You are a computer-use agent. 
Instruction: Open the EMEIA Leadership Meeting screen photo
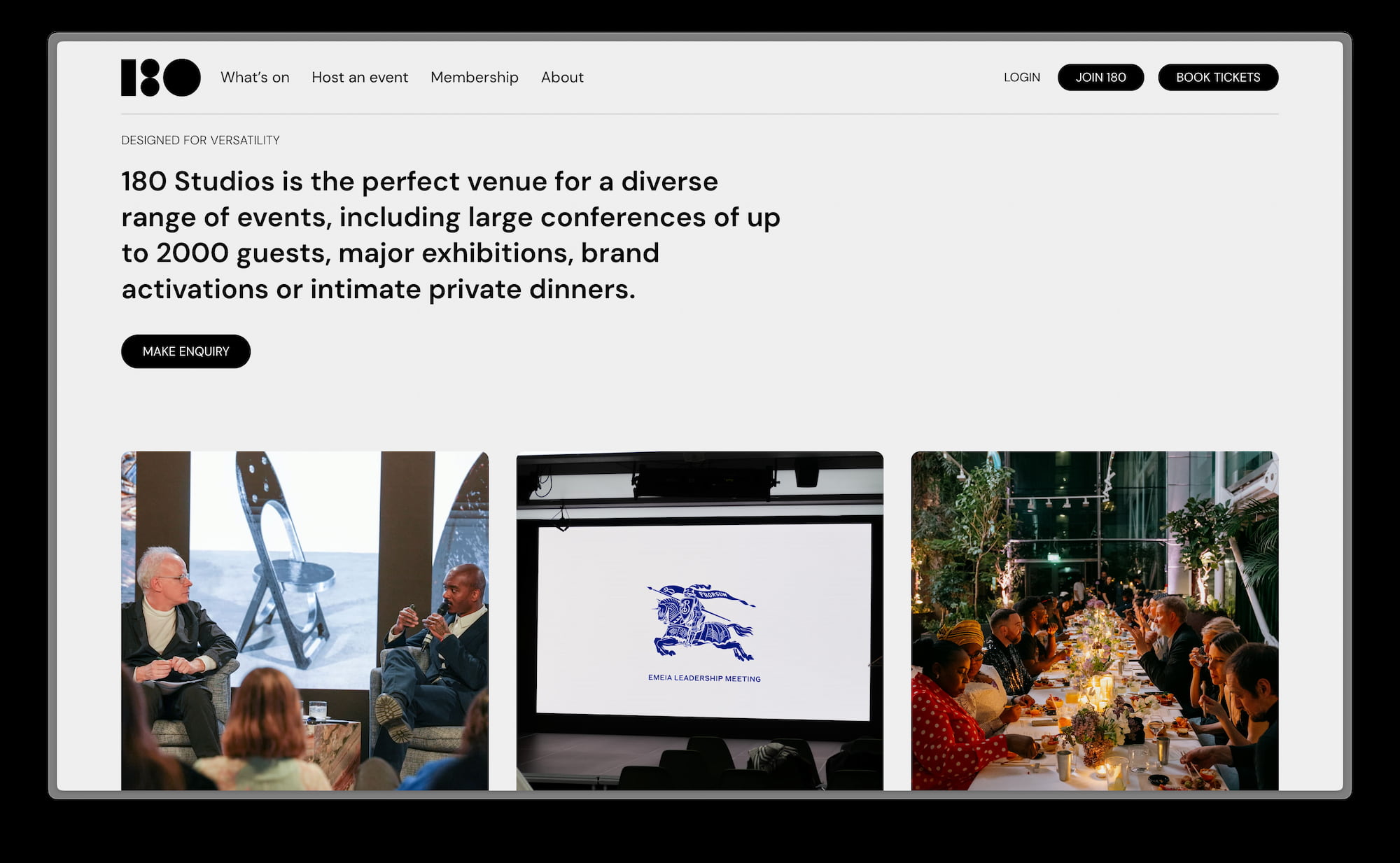tap(700, 621)
